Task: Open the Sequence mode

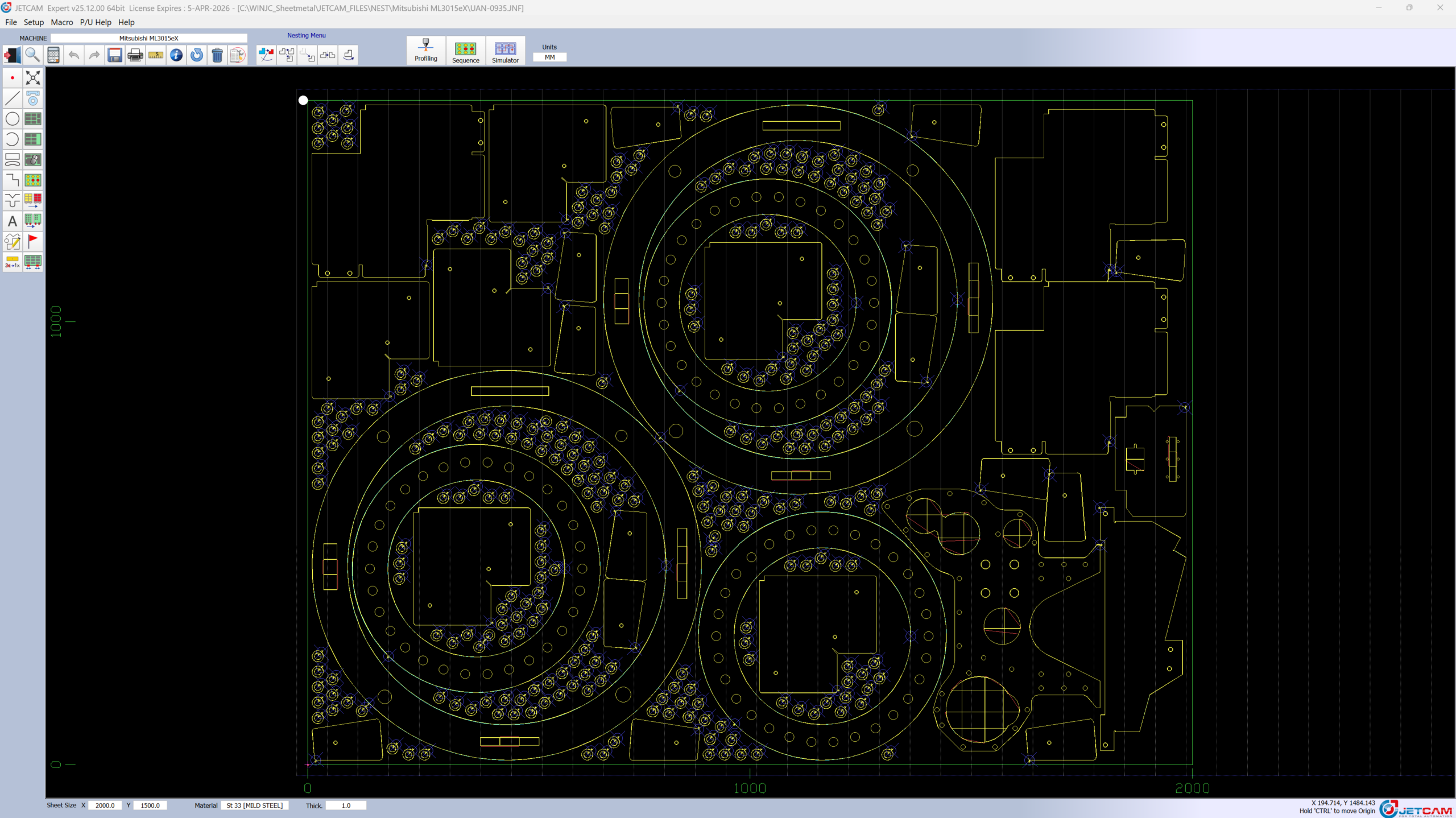Action: point(465,51)
